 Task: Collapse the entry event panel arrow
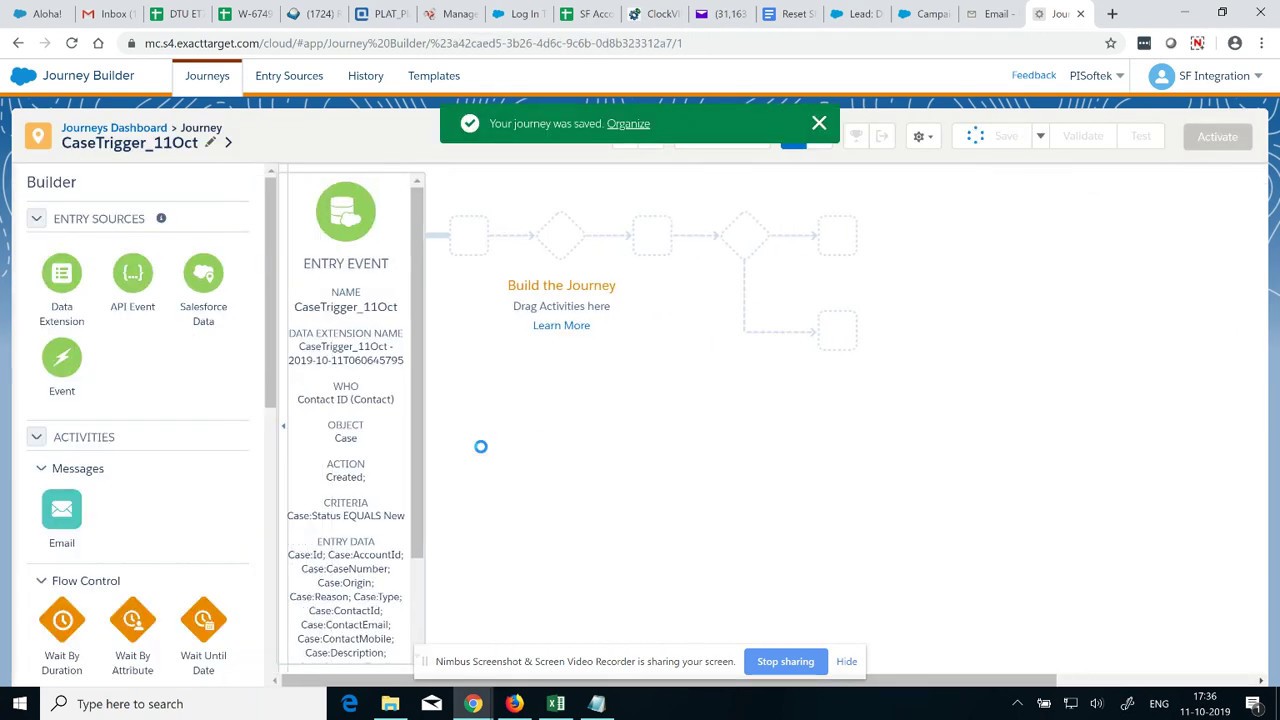(283, 426)
